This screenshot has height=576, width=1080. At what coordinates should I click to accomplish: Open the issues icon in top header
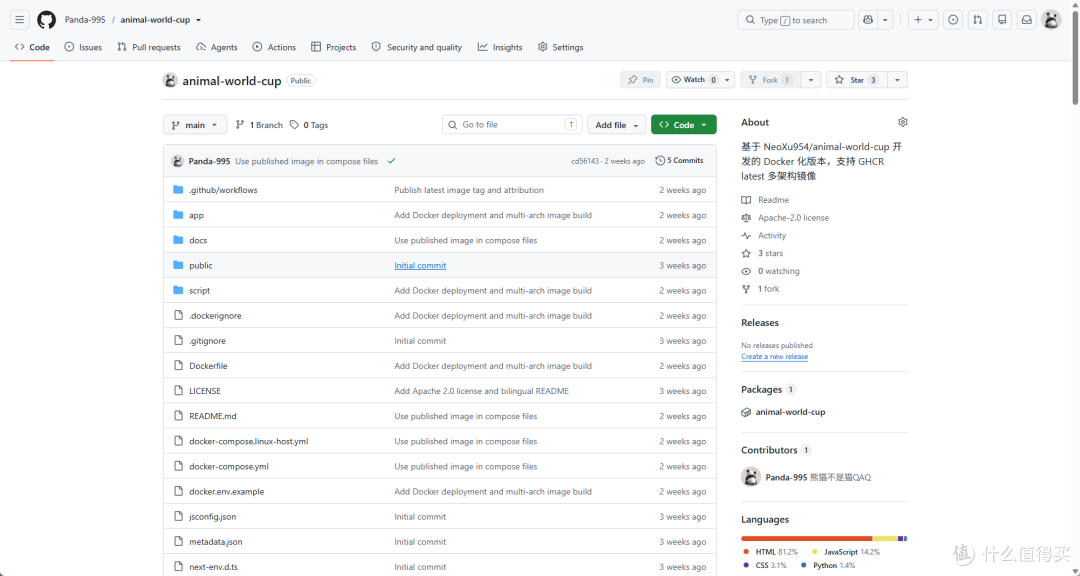point(953,20)
